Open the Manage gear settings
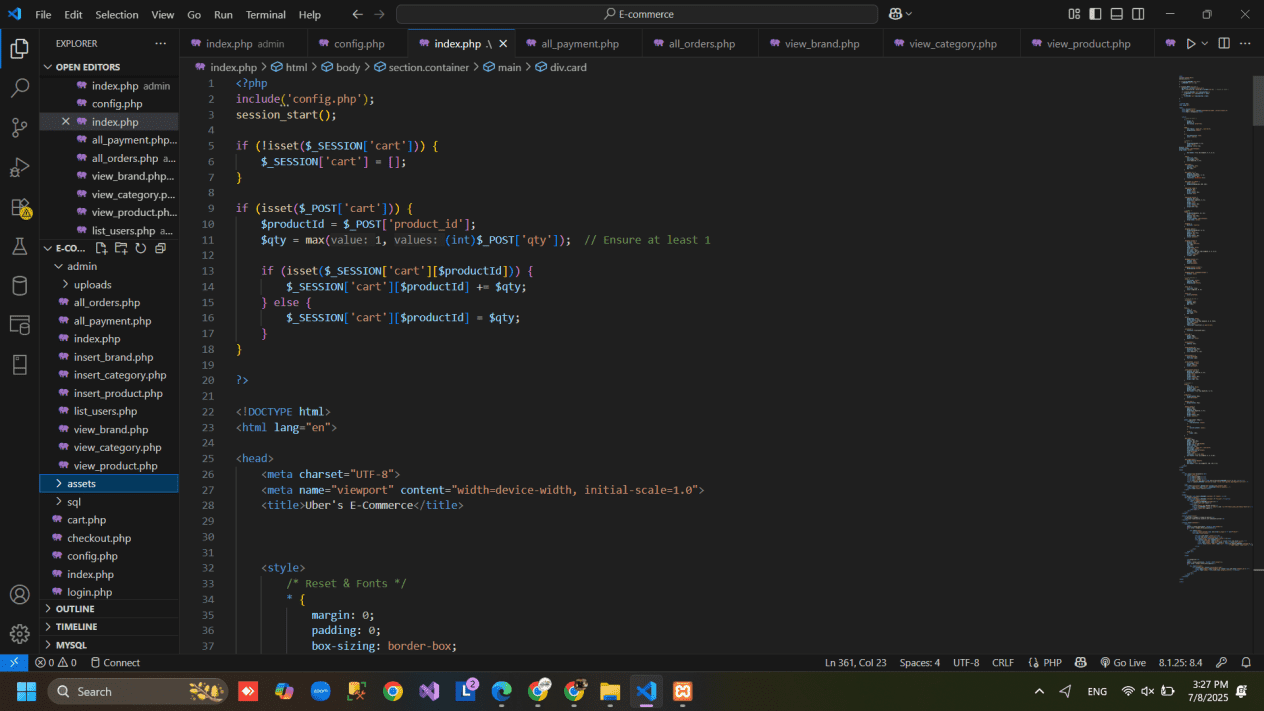The image size is (1264, 711). 19,634
